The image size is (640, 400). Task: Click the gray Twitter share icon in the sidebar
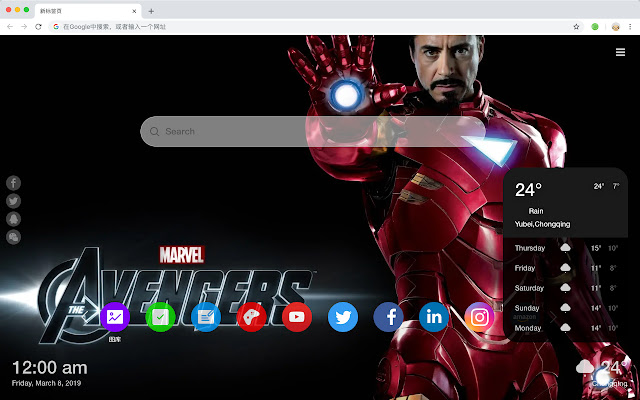(x=13, y=201)
